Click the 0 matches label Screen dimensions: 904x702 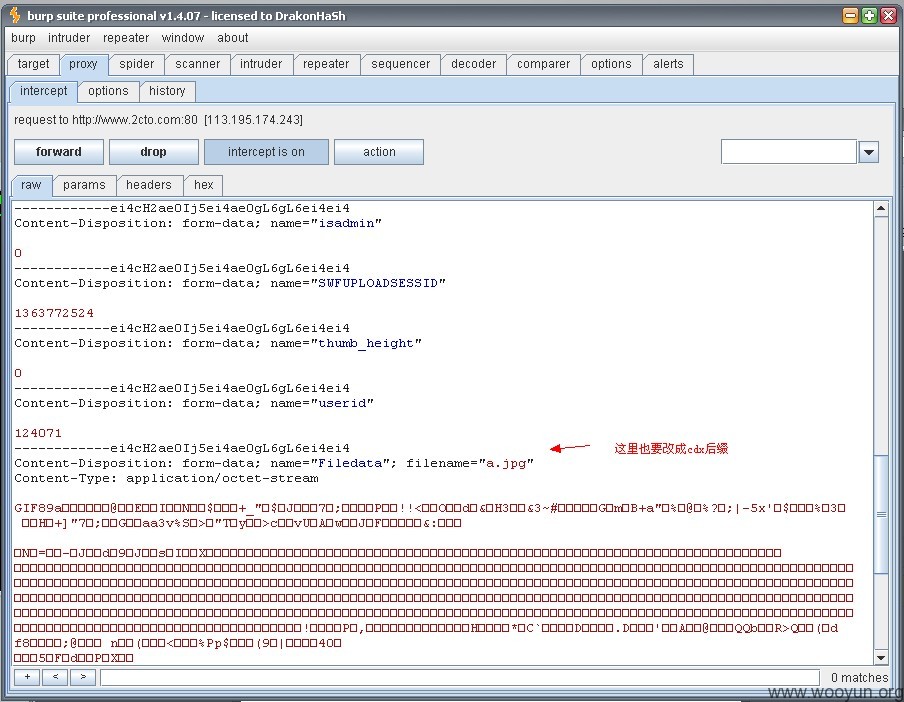[860, 678]
